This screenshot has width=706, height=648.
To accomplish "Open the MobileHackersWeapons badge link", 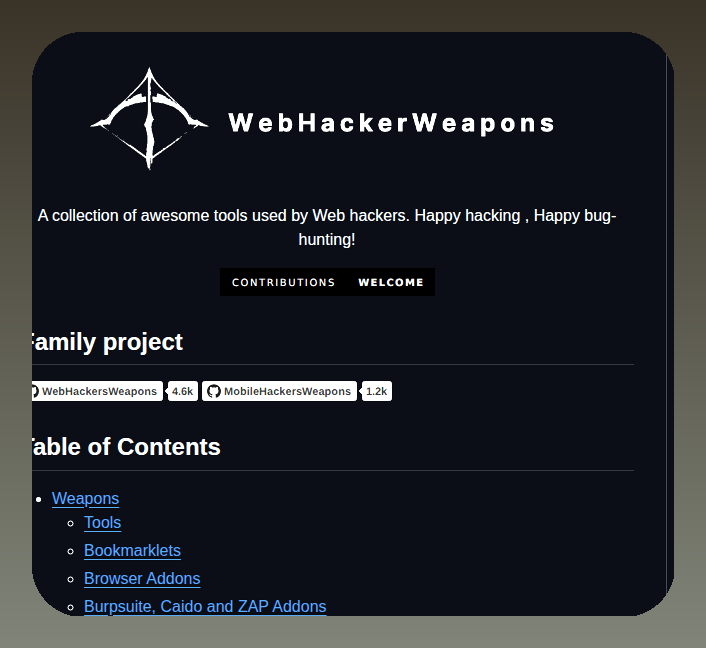I will pyautogui.click(x=280, y=391).
